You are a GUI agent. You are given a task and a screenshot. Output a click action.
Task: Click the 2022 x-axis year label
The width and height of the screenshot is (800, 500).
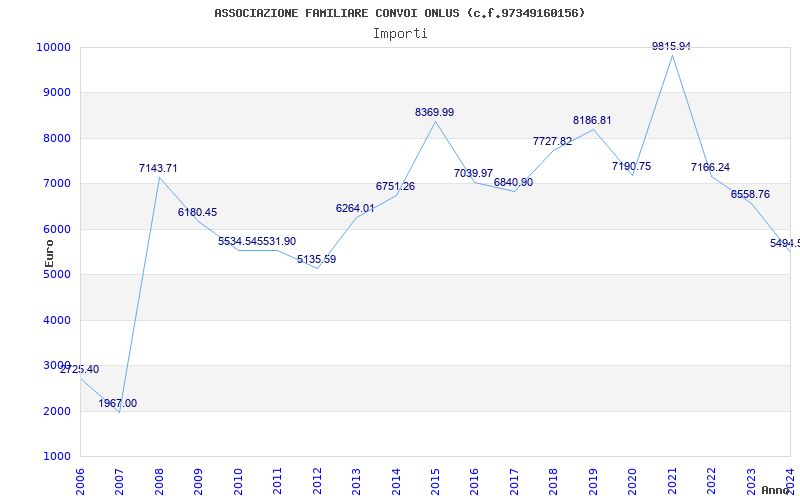tap(711, 481)
